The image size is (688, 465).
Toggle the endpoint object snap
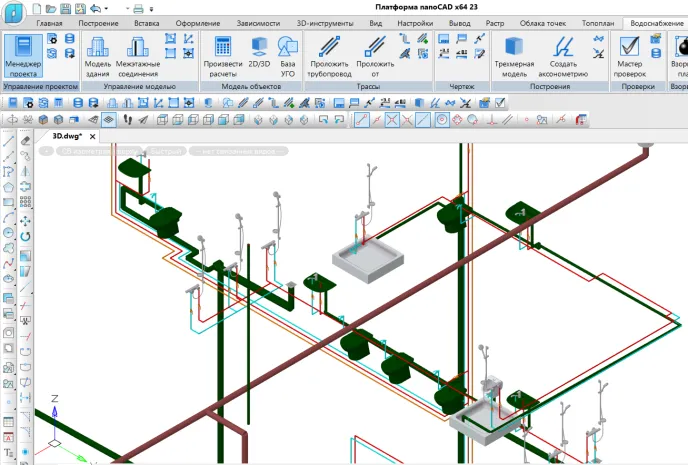[363, 120]
